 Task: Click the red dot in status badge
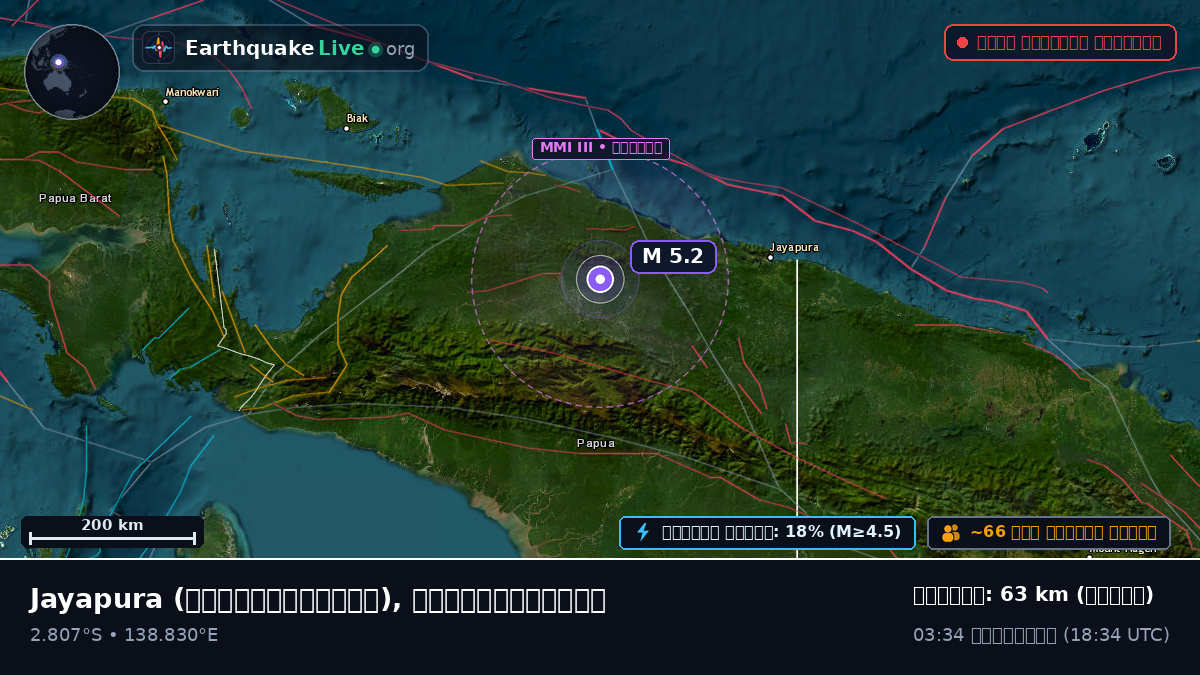[962, 42]
